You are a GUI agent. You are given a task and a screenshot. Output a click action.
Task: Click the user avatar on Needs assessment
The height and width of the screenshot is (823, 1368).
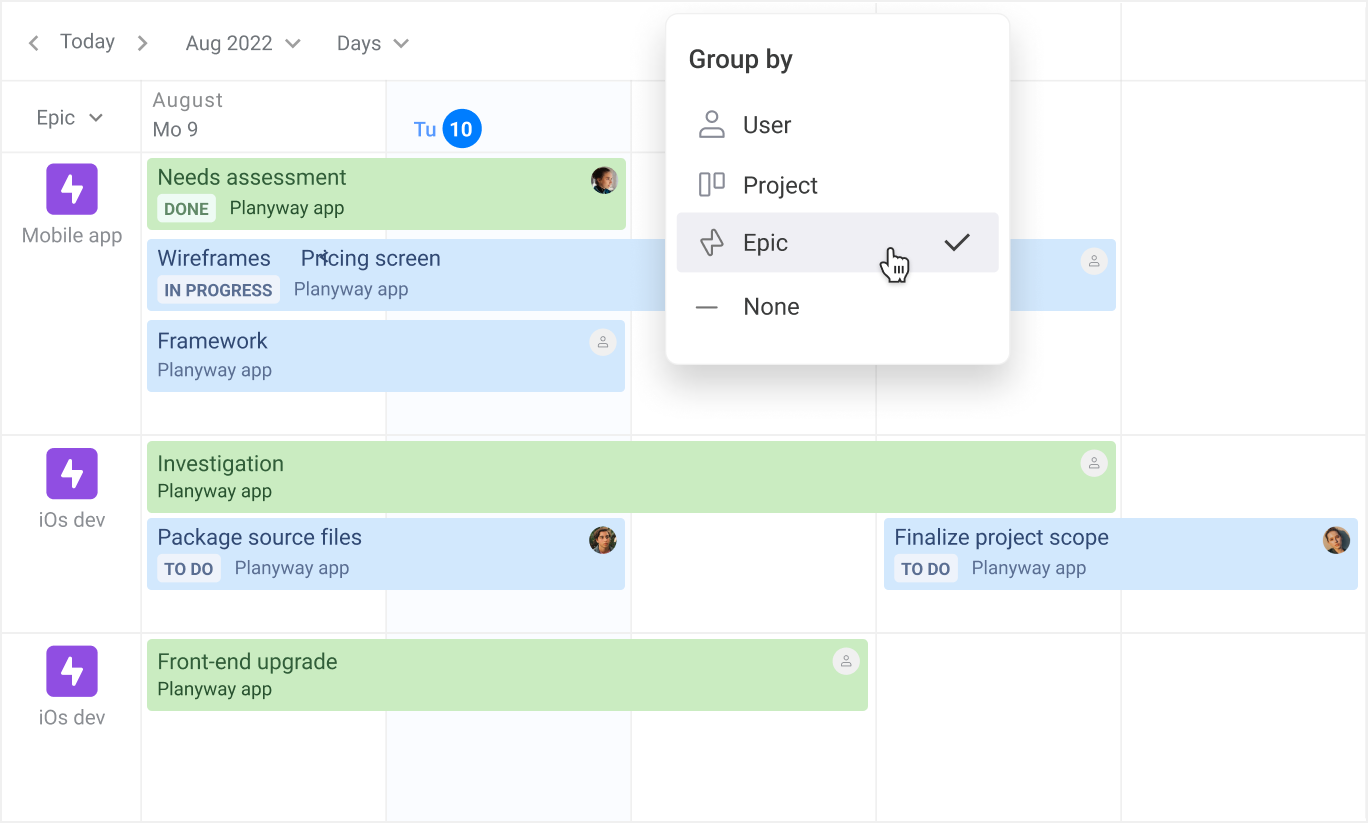tap(604, 180)
